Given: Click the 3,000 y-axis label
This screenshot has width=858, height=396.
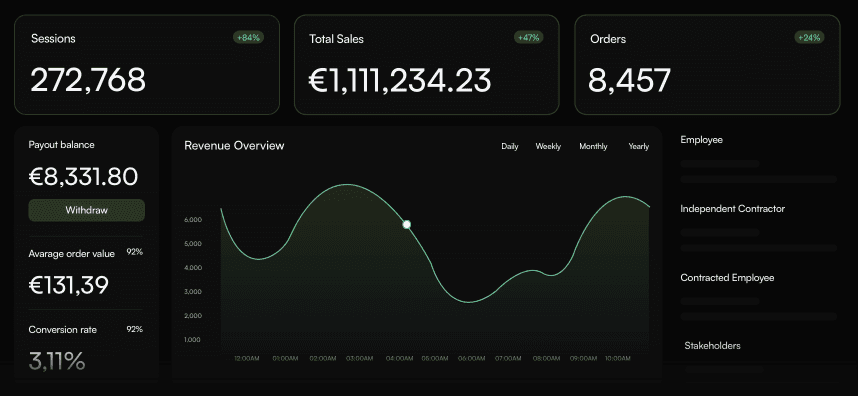Looking at the screenshot, I should [x=193, y=292].
